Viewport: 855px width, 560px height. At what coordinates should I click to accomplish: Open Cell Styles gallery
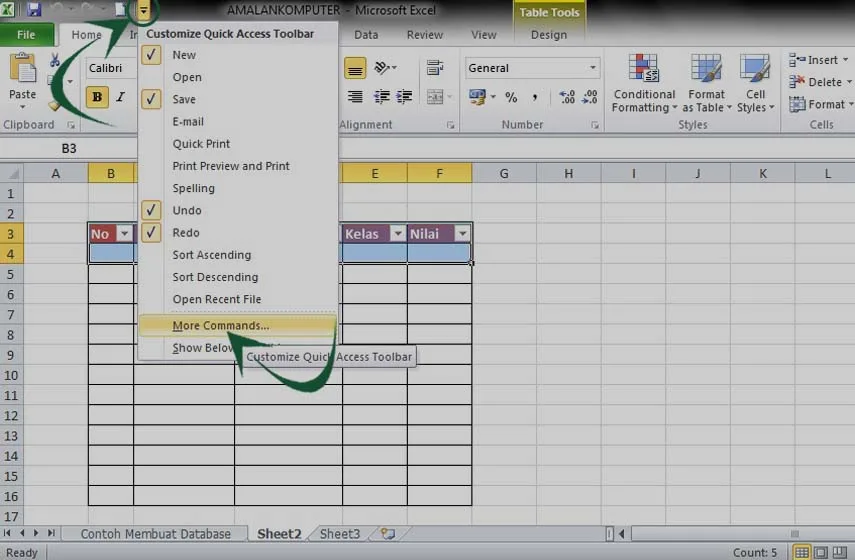click(x=755, y=83)
